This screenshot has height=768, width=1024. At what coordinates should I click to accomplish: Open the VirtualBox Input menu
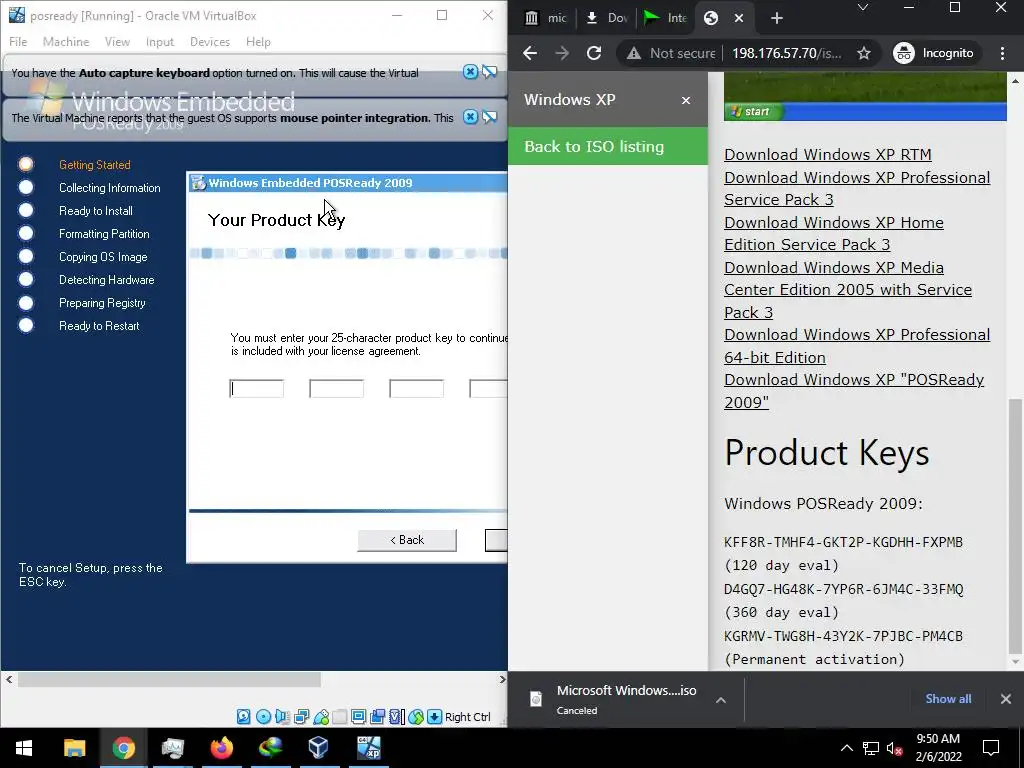160,42
